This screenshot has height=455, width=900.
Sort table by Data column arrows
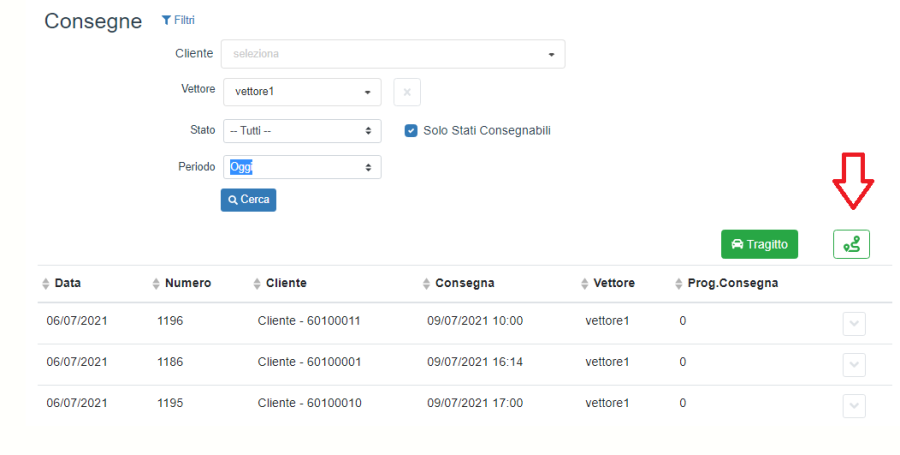pos(46,284)
